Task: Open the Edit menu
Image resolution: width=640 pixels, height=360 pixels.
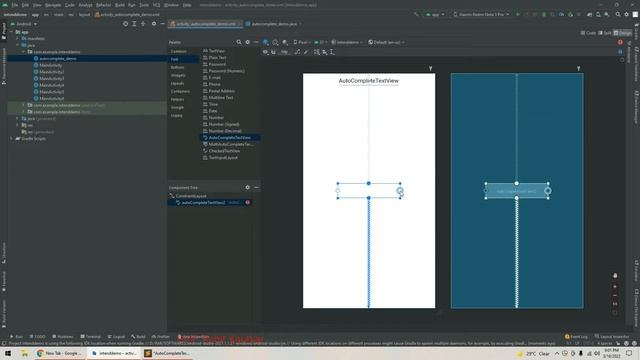Action: click(25, 5)
